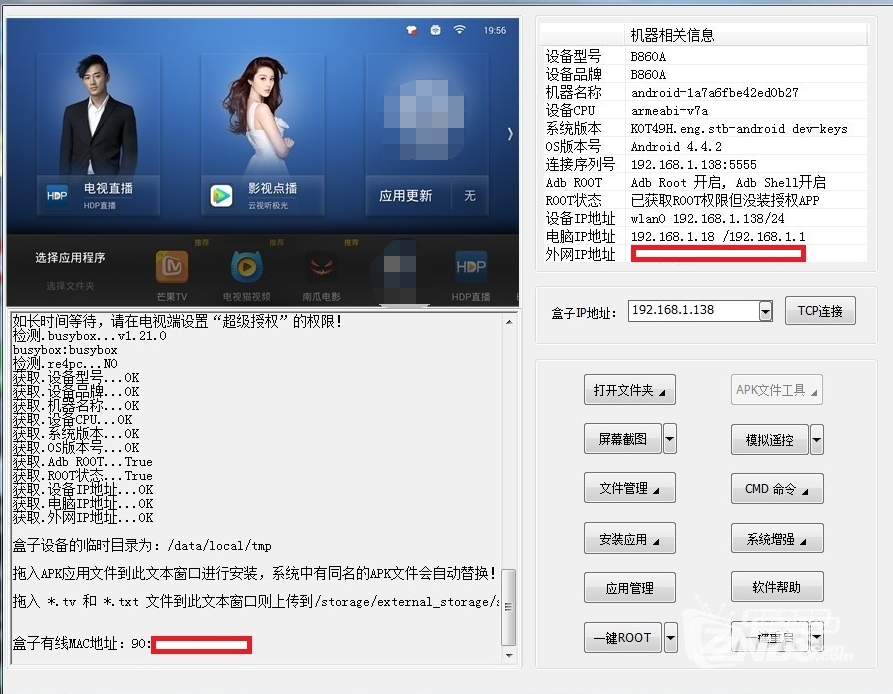Open the CMD 命令 menu button
Image resolution: width=893 pixels, height=694 pixels.
(x=777, y=488)
